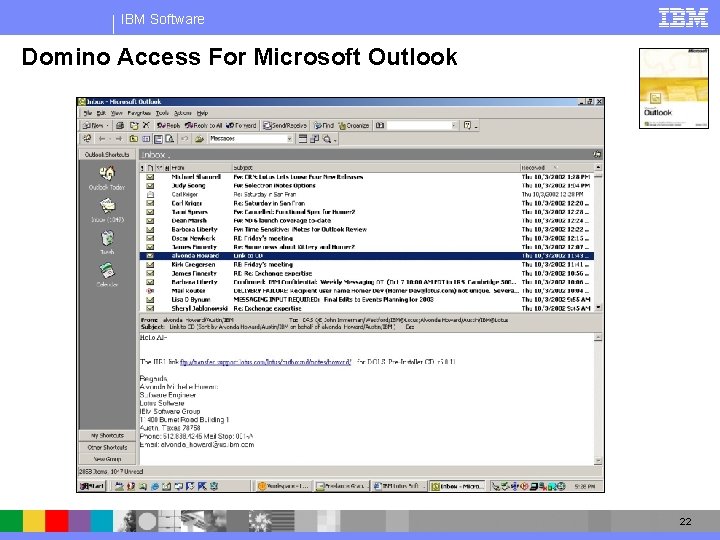Click the Inbox - Microsoft Outlook taskbar button
The height and width of the screenshot is (540, 720).
pyautogui.click(x=458, y=486)
